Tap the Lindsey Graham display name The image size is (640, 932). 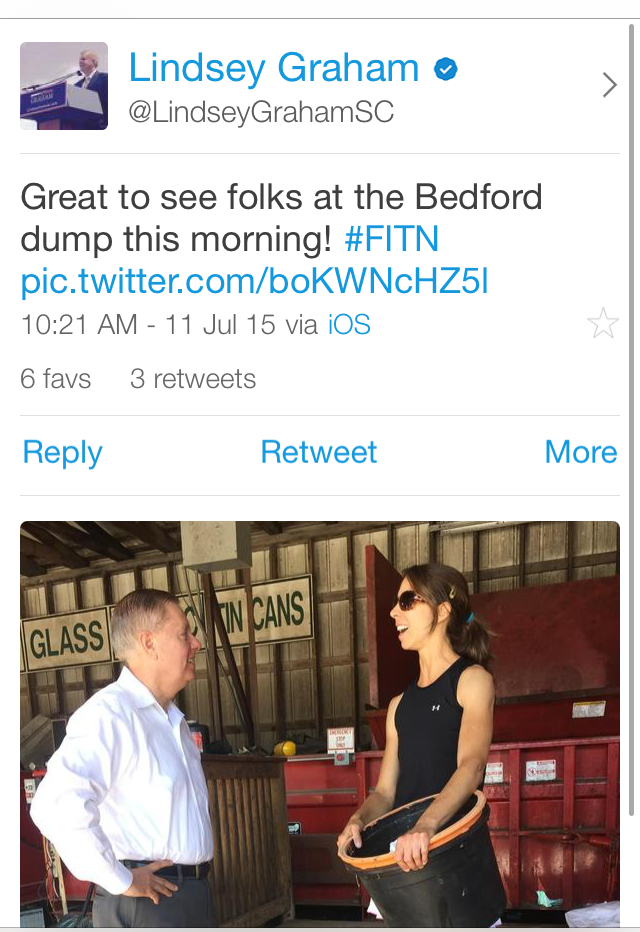273,68
